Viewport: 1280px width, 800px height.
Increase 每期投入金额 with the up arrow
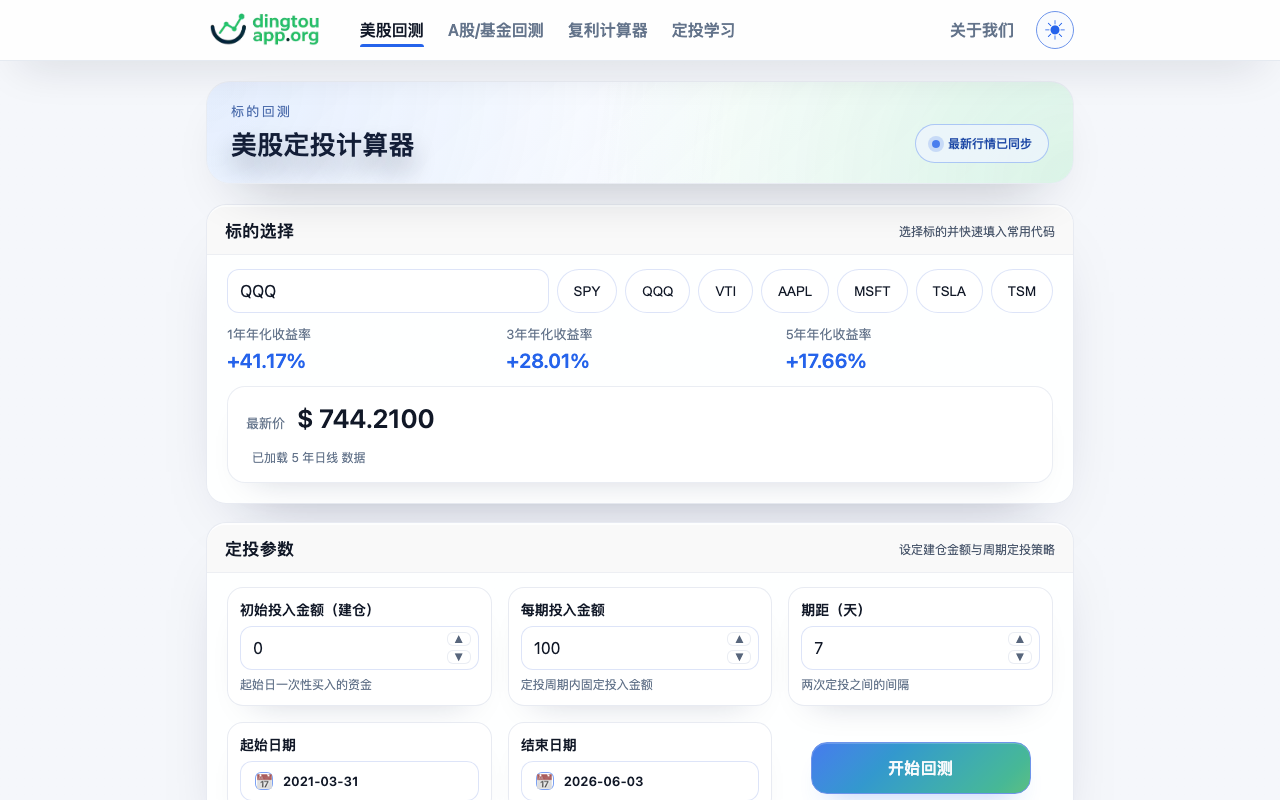(x=739, y=639)
